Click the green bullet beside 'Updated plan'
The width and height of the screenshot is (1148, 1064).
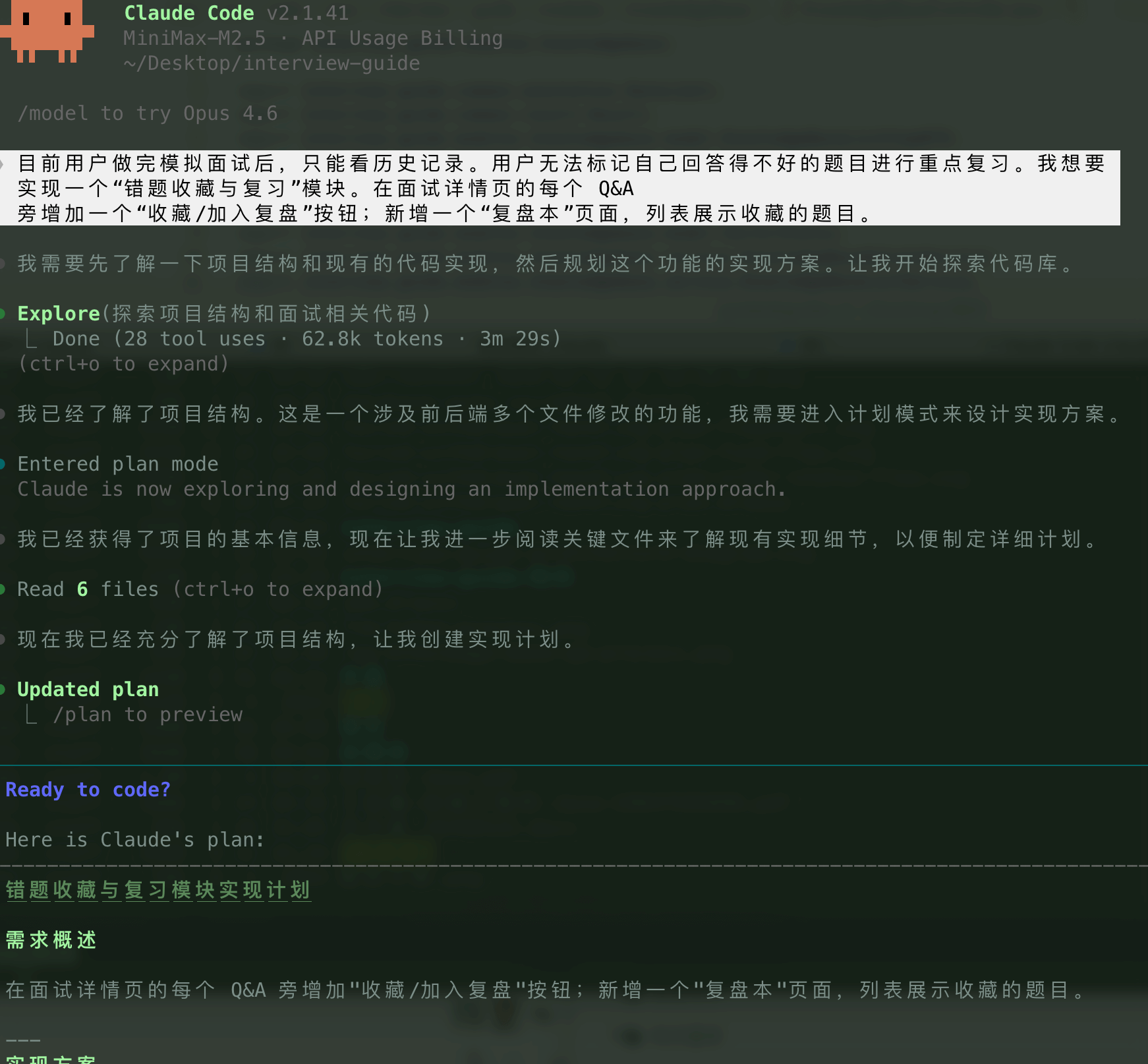coord(3,690)
